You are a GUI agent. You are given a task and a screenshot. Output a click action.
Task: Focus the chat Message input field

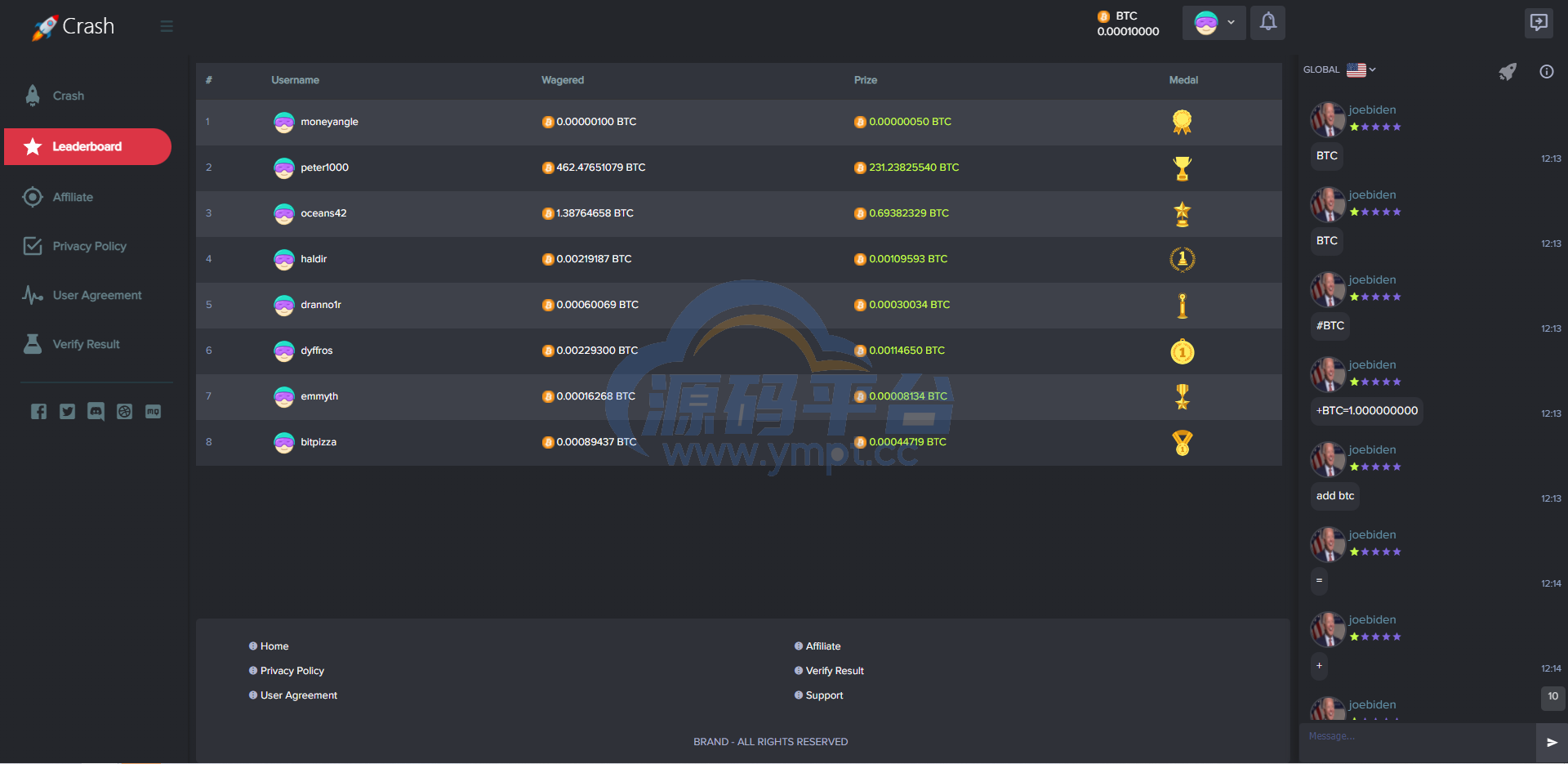point(1418,742)
